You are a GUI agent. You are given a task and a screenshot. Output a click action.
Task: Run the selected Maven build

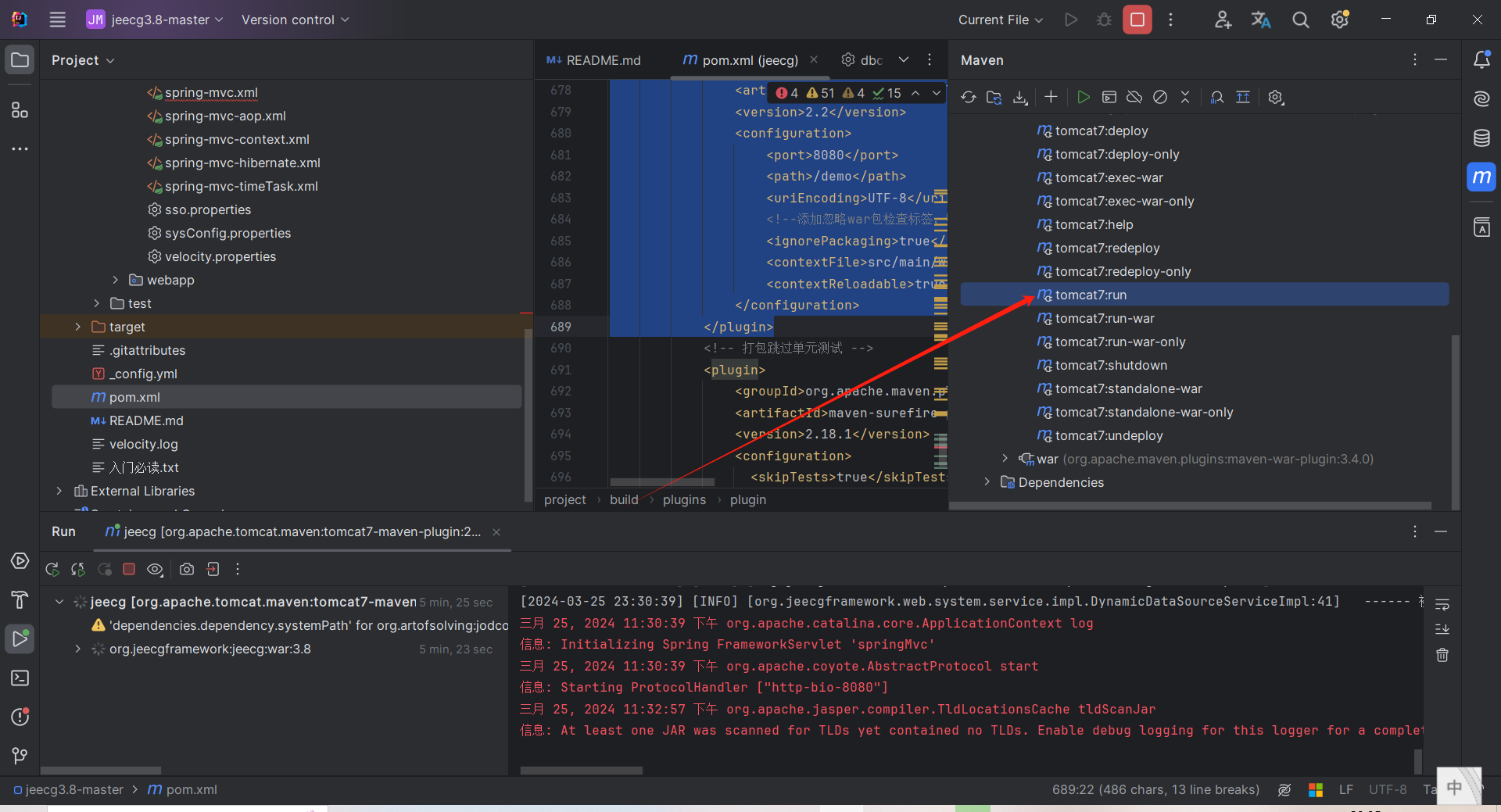[1083, 97]
